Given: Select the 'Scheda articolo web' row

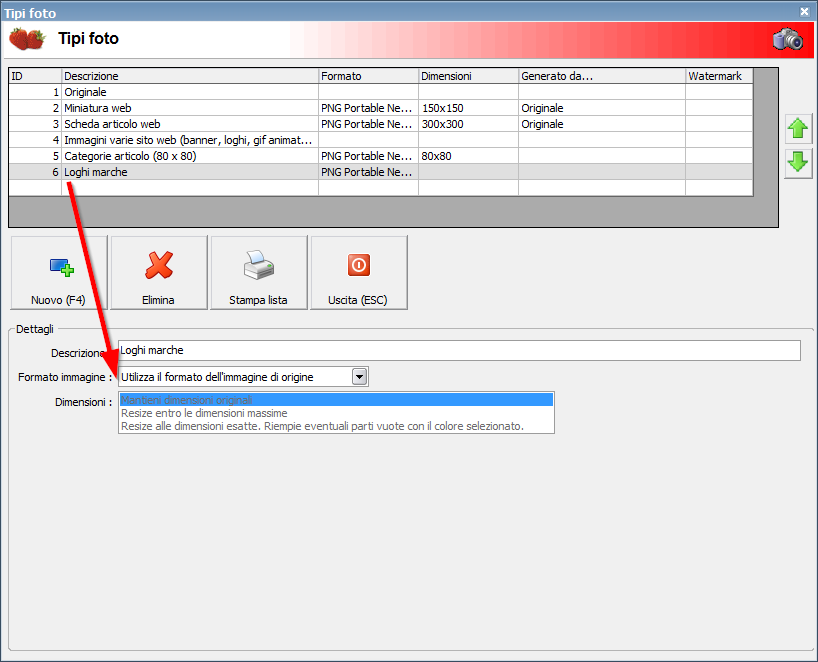Looking at the screenshot, I should 381,124.
